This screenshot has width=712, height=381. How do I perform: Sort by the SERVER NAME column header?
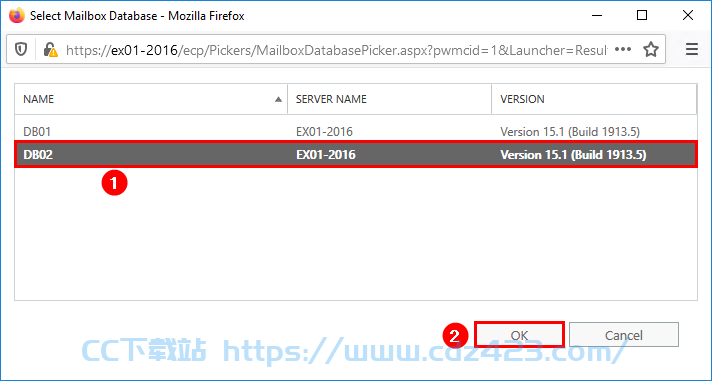click(x=390, y=99)
